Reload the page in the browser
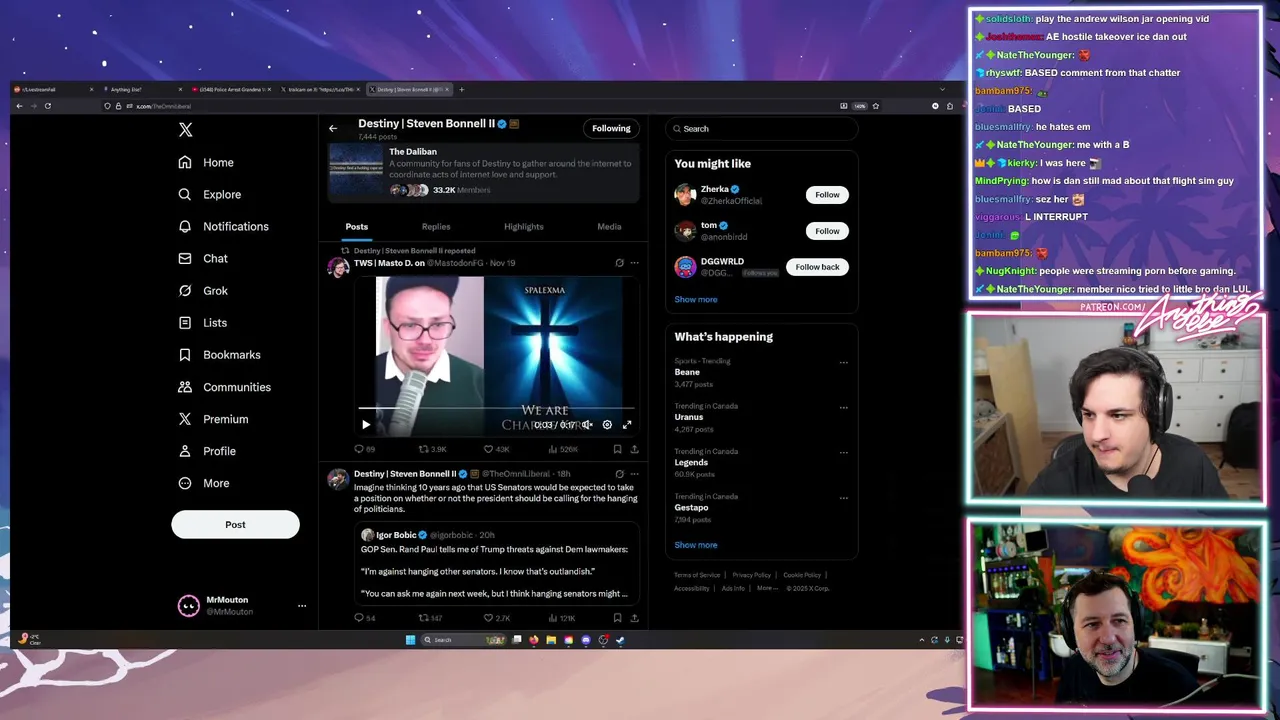This screenshot has width=1280, height=720. point(47,106)
